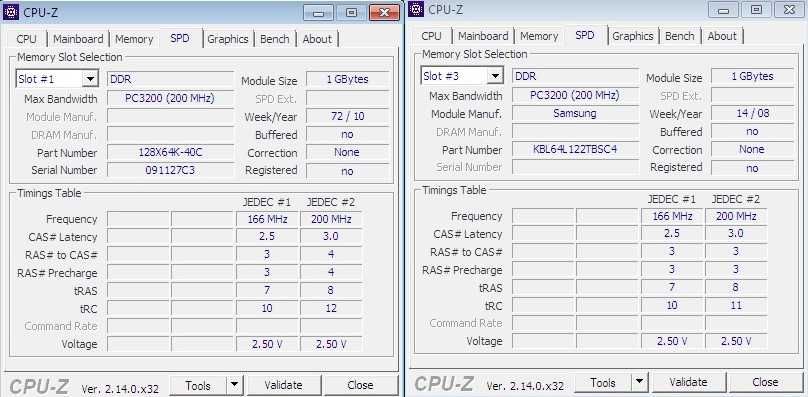Click Tools button in right window

pos(603,383)
